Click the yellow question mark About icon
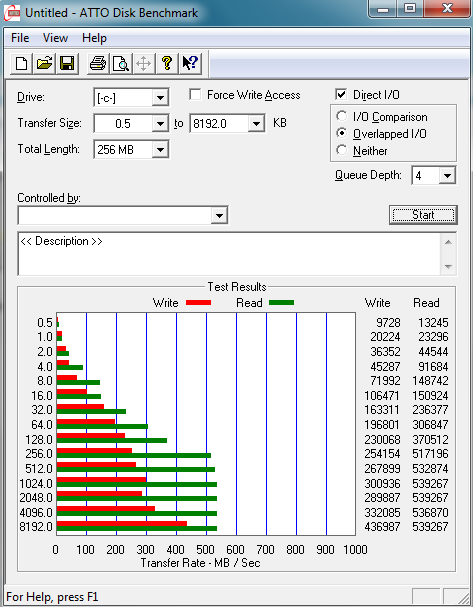 click(x=167, y=63)
